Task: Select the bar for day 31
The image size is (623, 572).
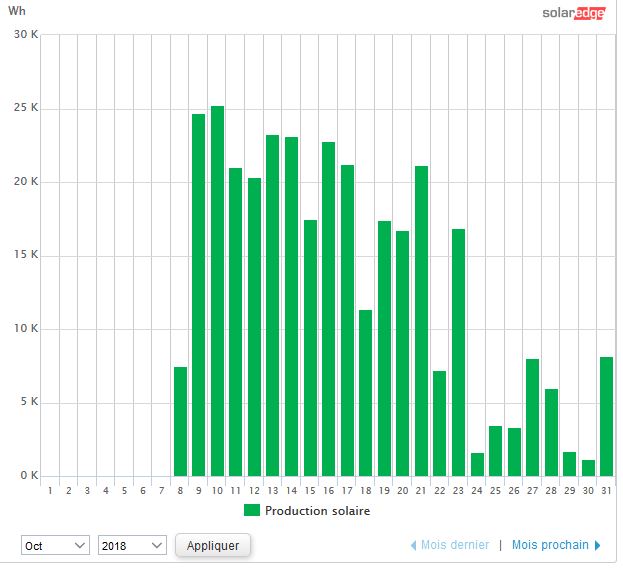Action: coord(606,416)
